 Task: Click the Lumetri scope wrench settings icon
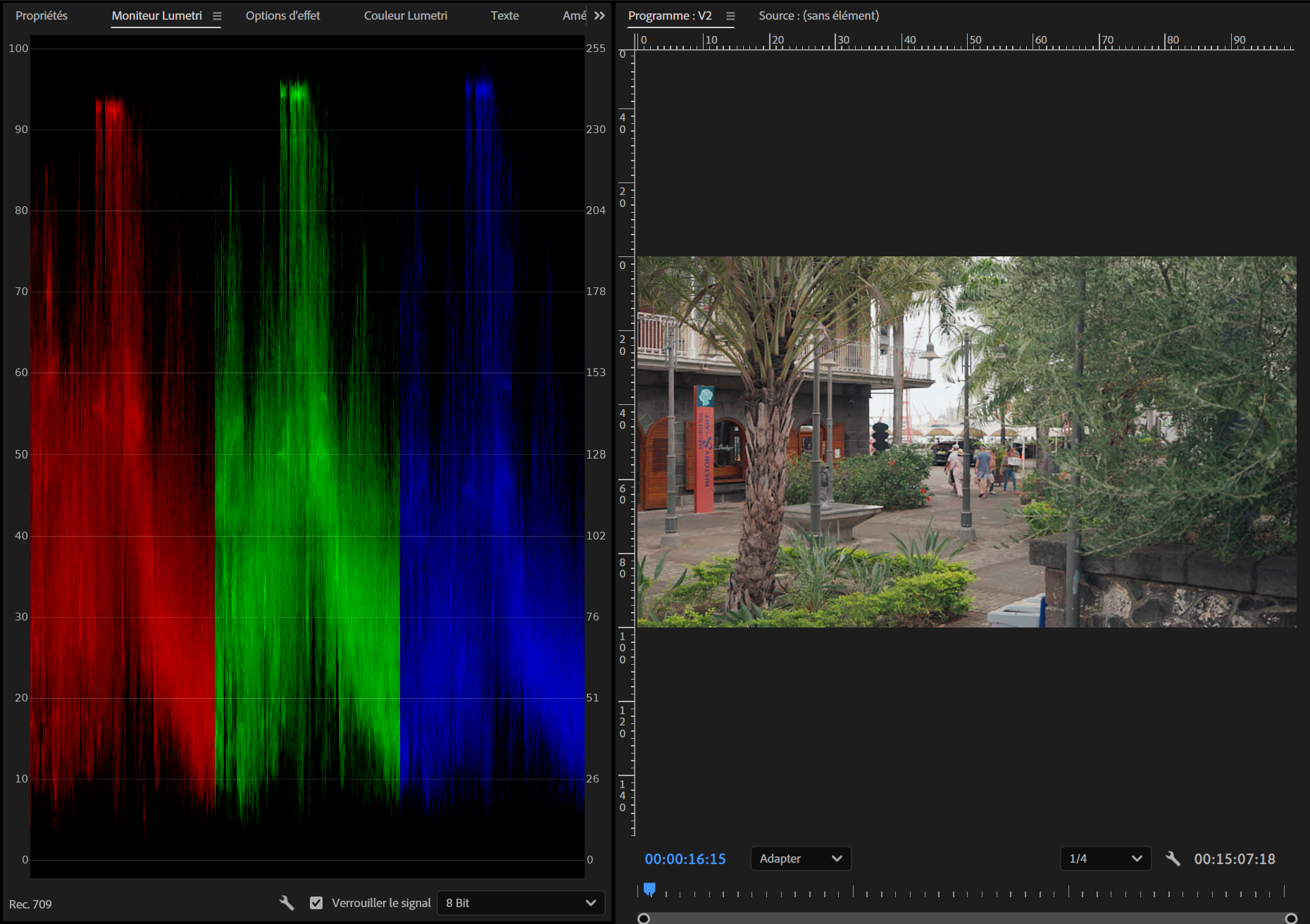(287, 902)
